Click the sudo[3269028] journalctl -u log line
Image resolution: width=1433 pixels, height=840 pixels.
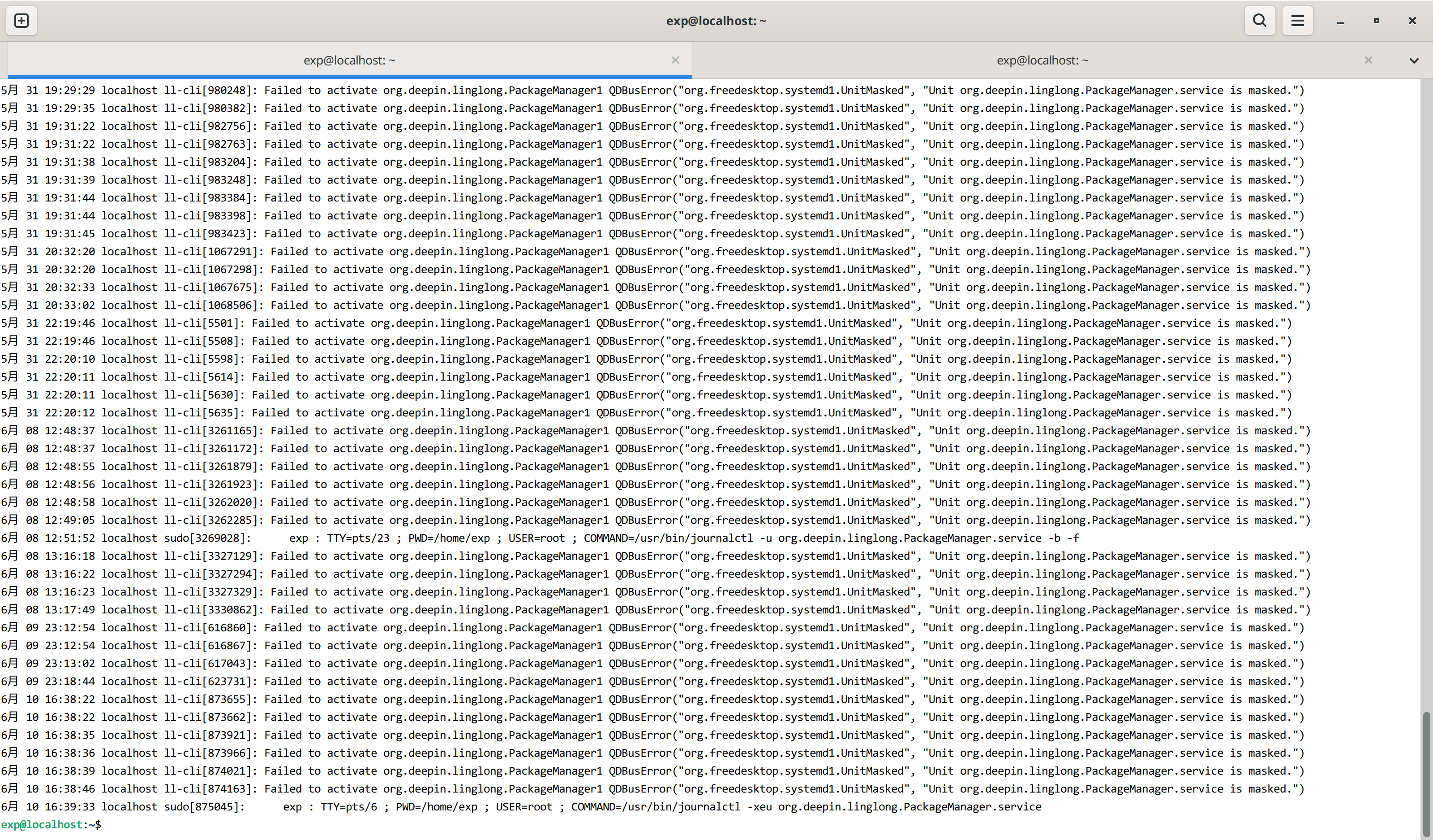(x=540, y=538)
